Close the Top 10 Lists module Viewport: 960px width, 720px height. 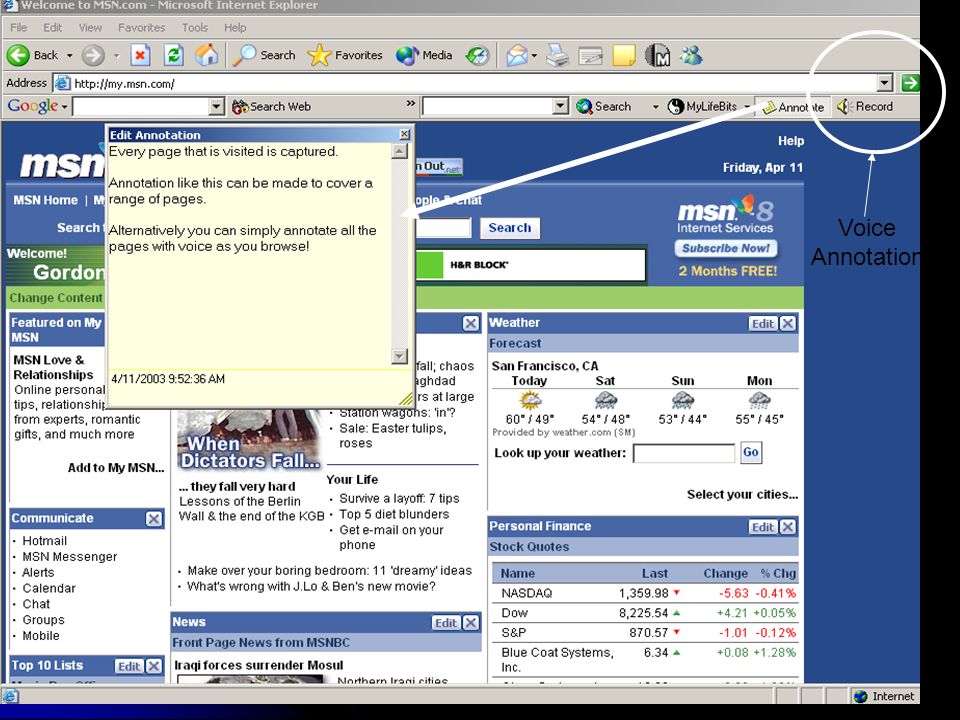154,666
